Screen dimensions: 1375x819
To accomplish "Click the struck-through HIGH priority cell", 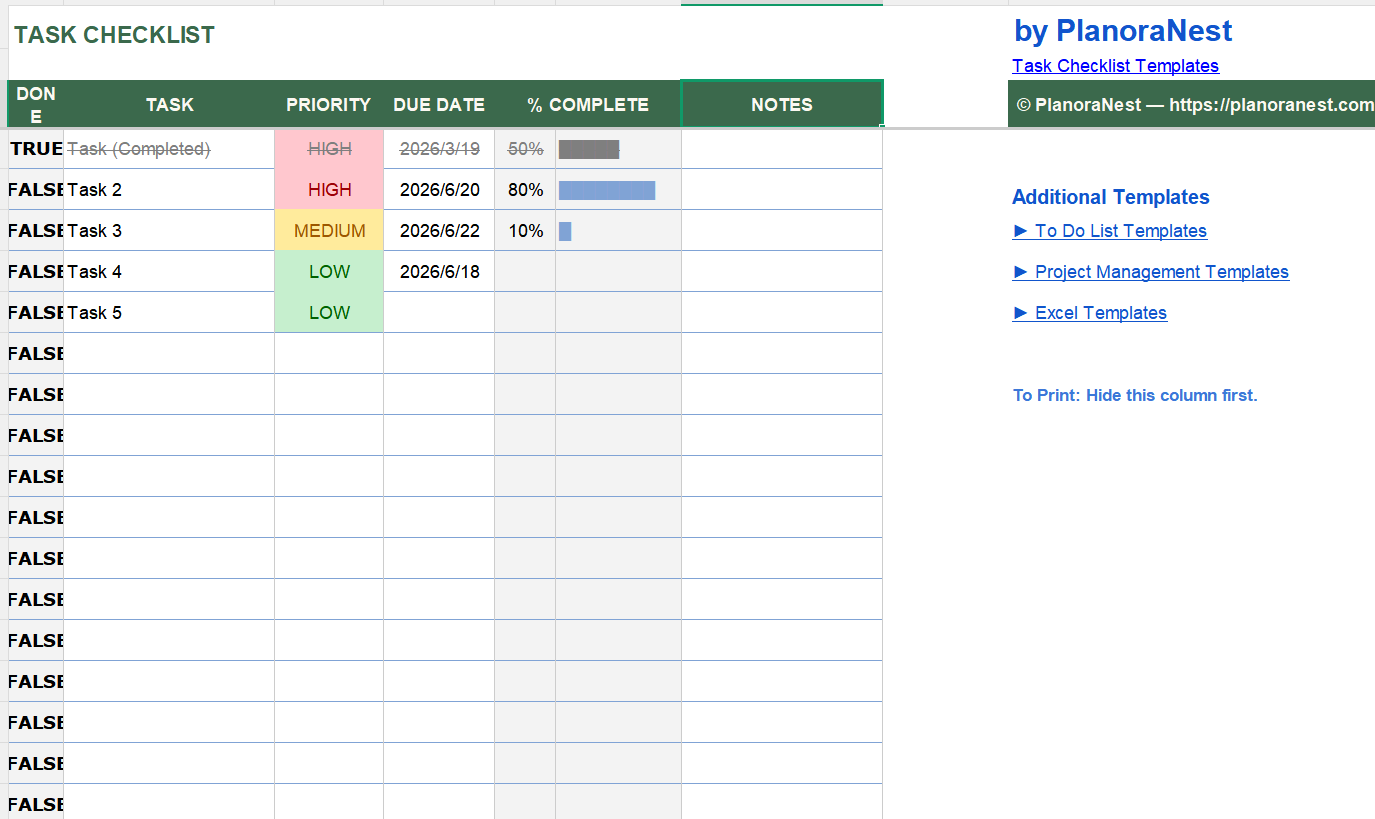I will click(329, 149).
